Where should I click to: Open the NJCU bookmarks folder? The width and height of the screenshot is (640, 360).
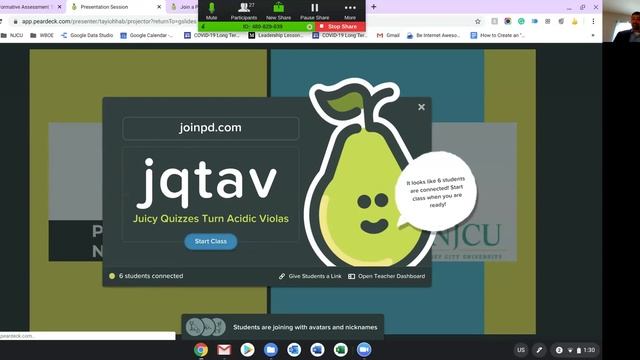[x=12, y=36]
